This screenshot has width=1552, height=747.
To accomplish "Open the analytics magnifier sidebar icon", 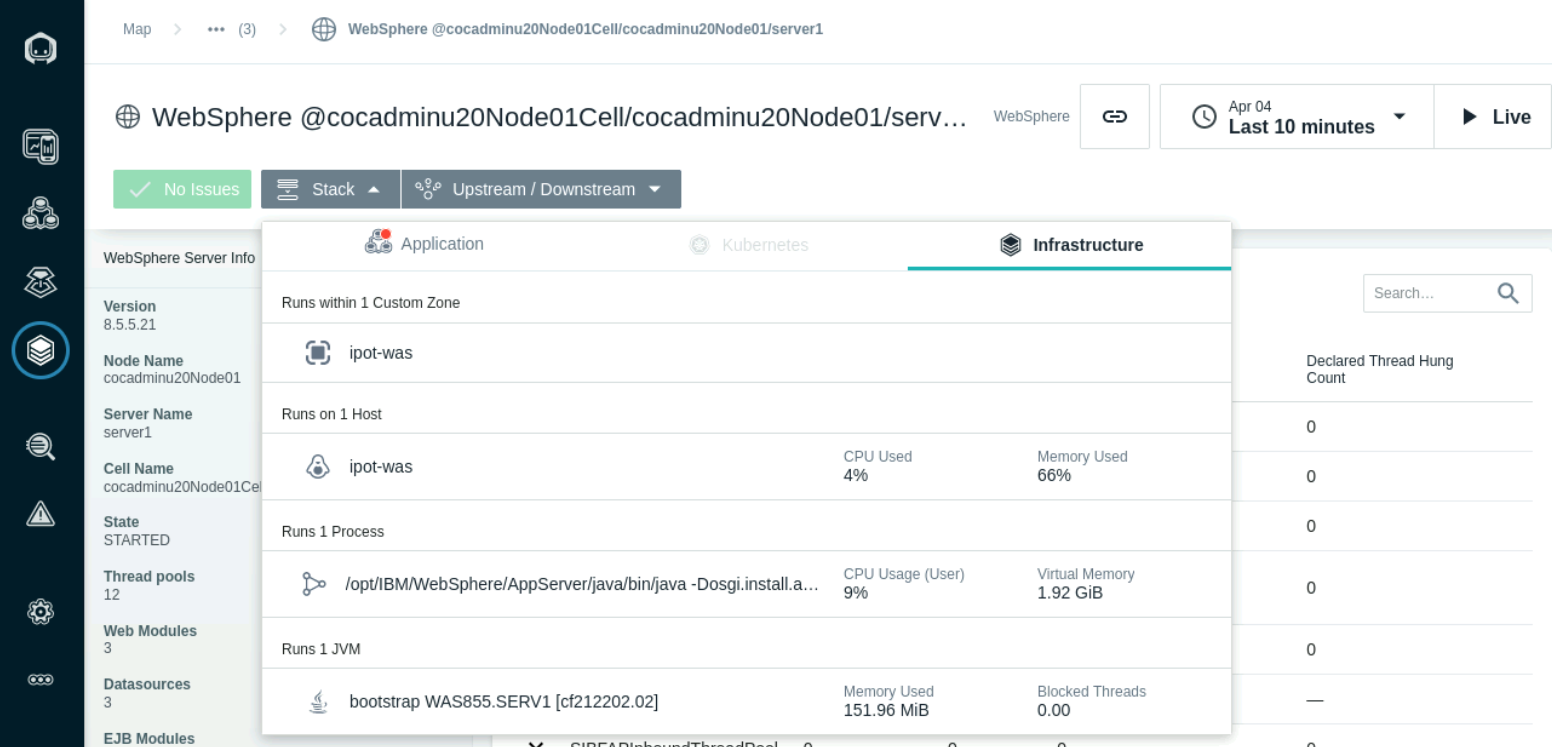I will [x=40, y=448].
